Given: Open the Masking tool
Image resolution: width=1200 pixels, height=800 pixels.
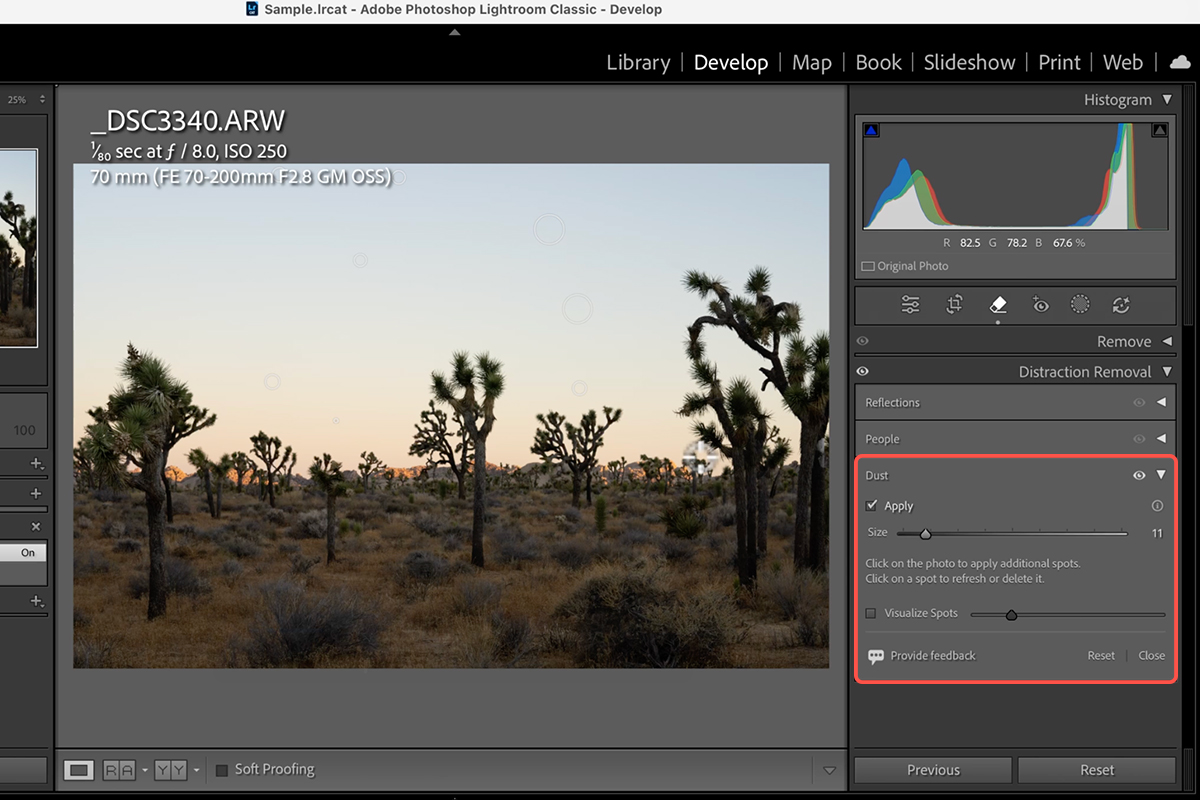Looking at the screenshot, I should pos(1080,305).
